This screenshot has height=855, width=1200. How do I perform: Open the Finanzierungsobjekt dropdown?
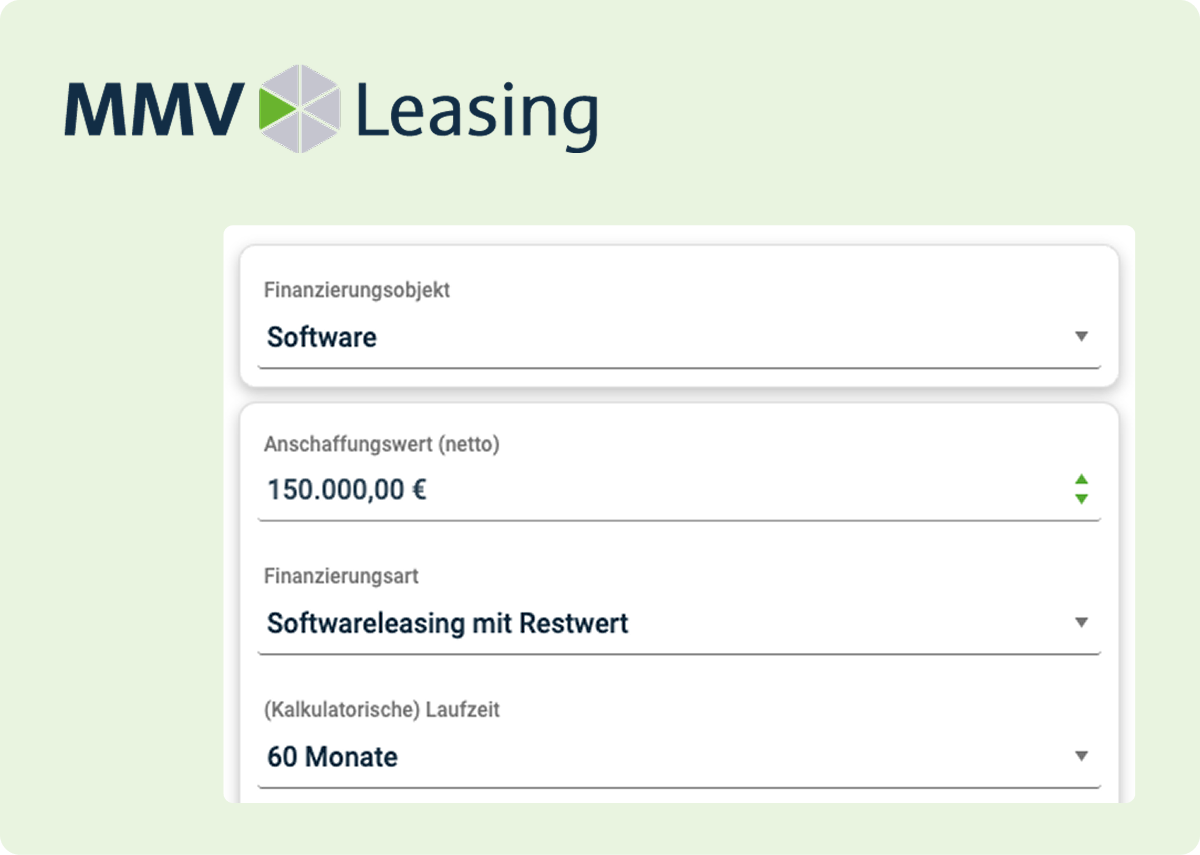[1082, 336]
